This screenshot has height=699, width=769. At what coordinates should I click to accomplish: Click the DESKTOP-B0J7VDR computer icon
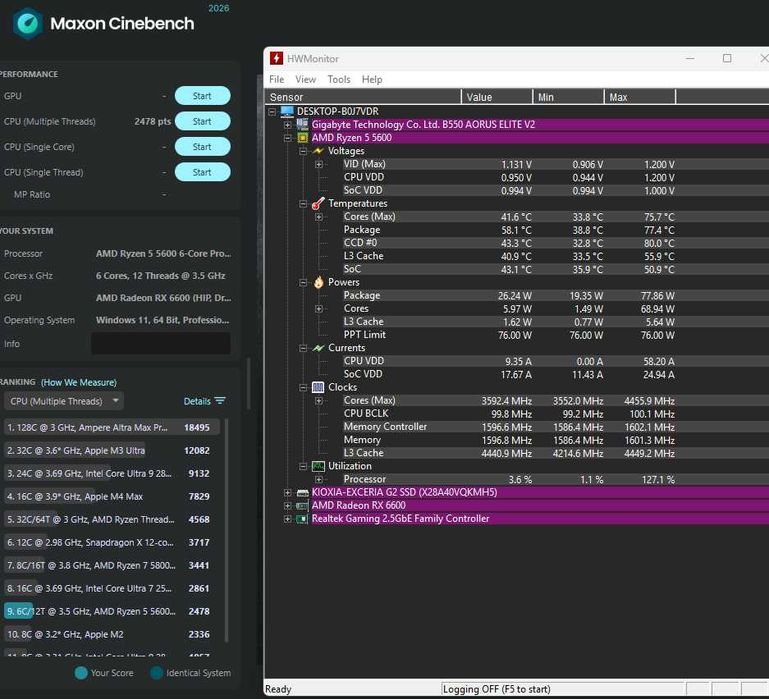[x=287, y=111]
